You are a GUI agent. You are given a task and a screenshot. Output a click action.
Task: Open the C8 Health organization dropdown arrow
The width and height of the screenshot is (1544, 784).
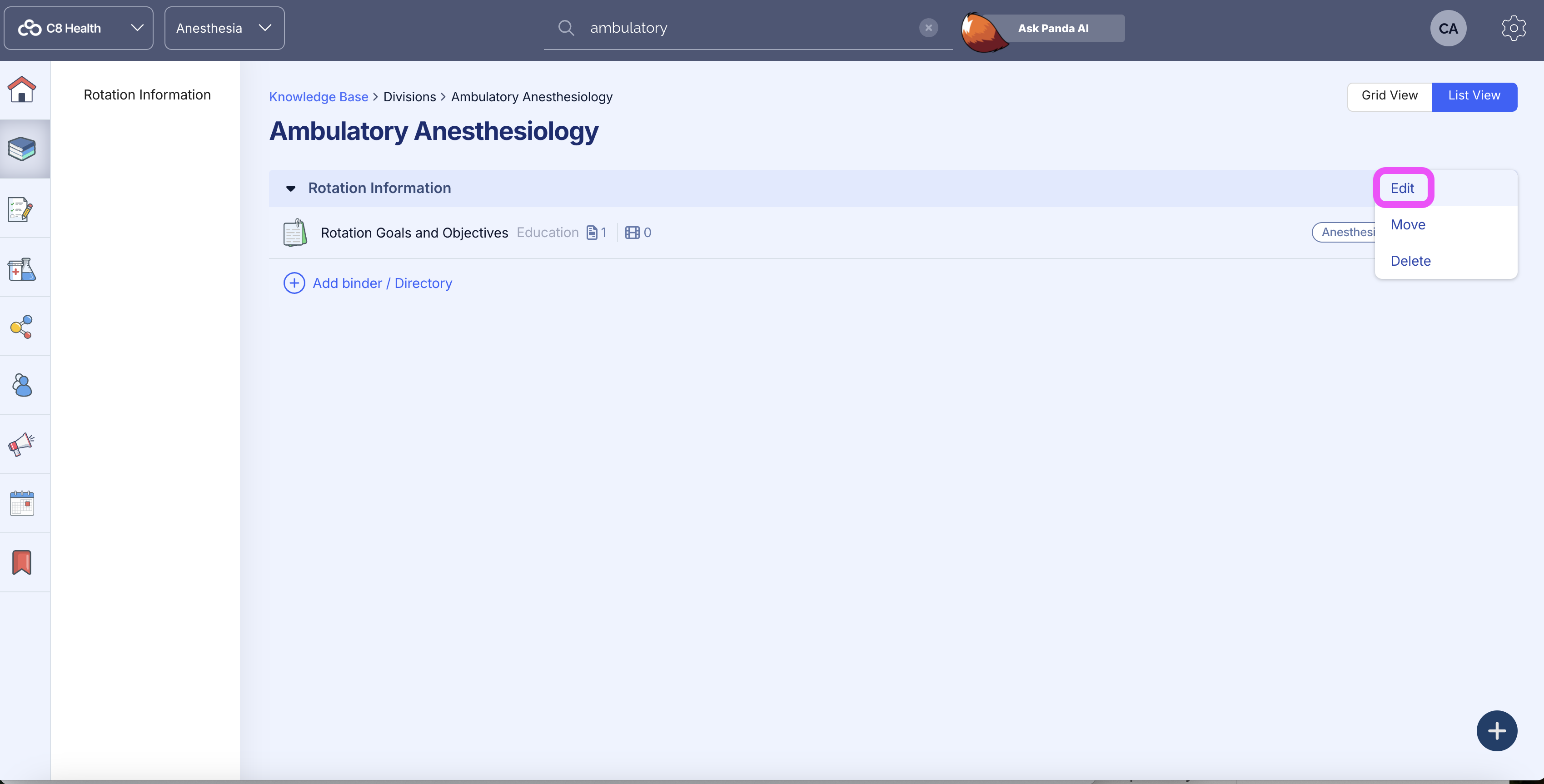click(x=137, y=28)
